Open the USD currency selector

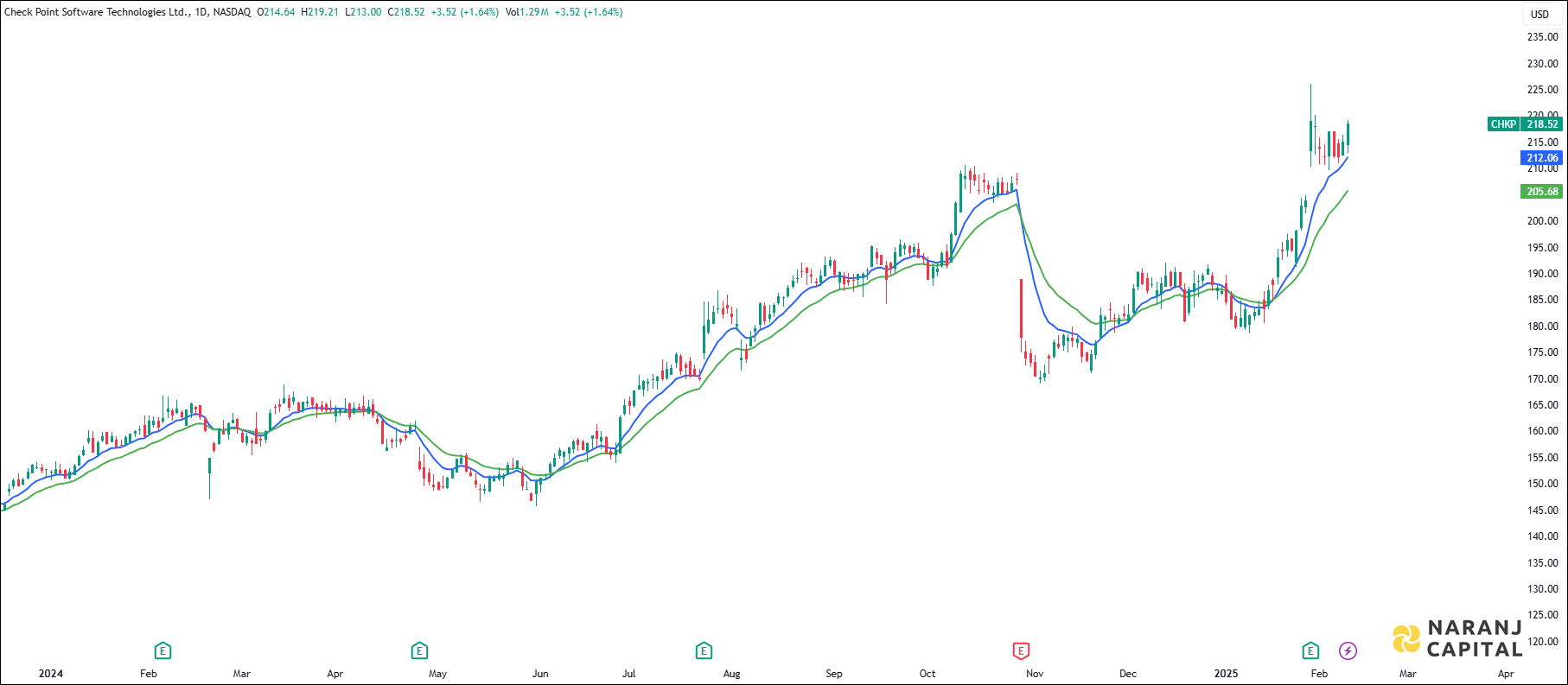(1540, 14)
